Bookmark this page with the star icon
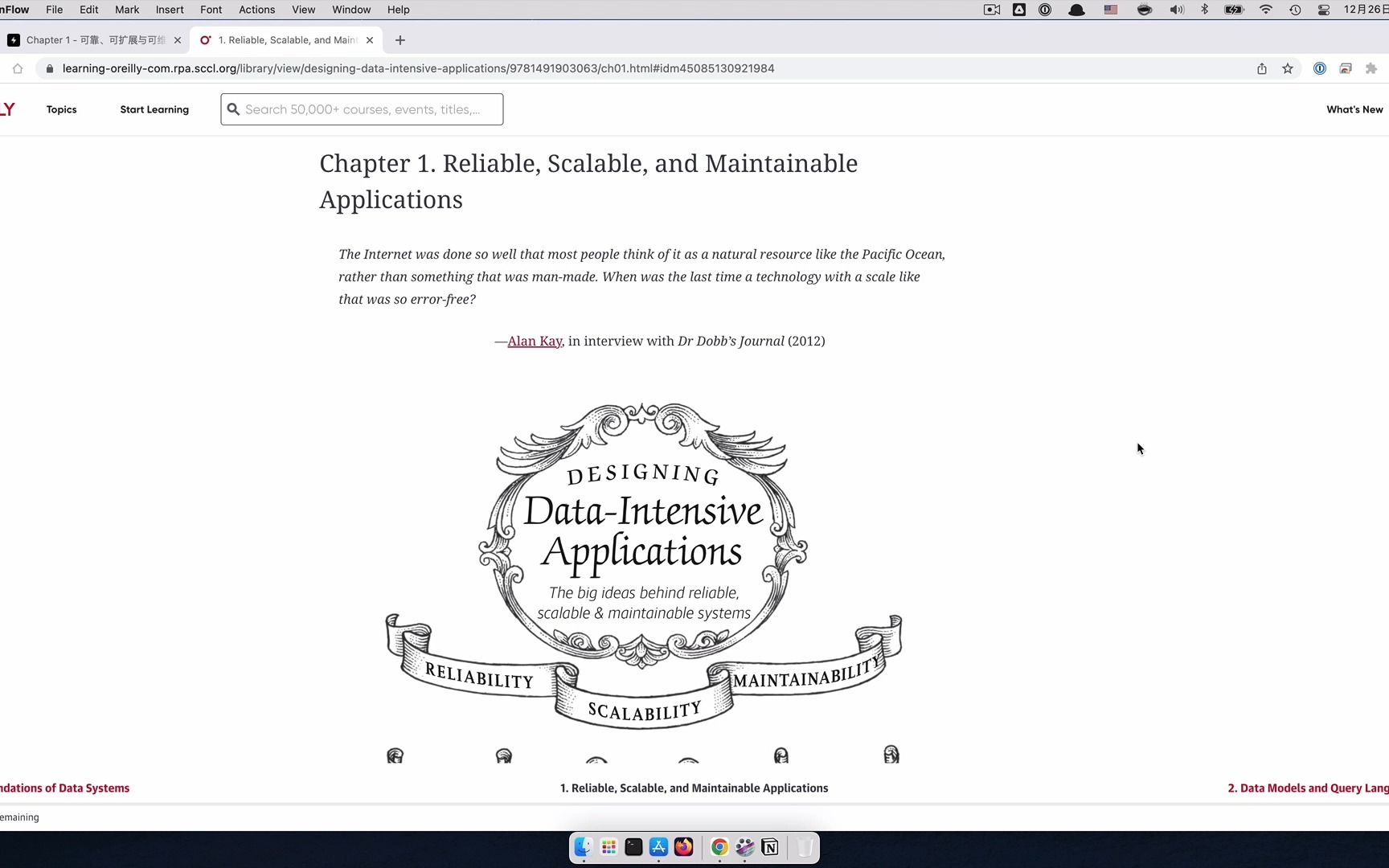1389x868 pixels. click(x=1288, y=68)
